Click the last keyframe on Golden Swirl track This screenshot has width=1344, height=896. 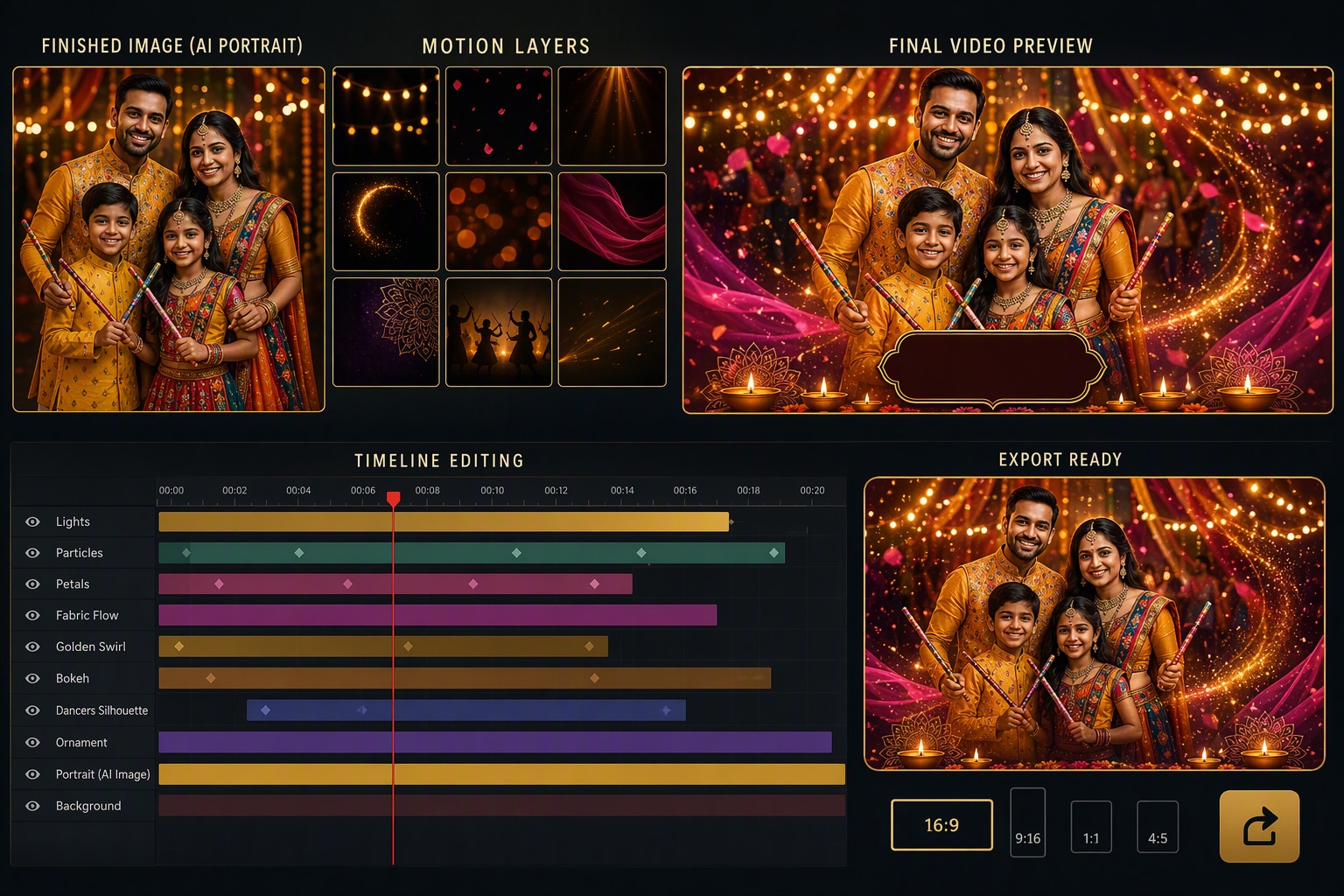590,647
